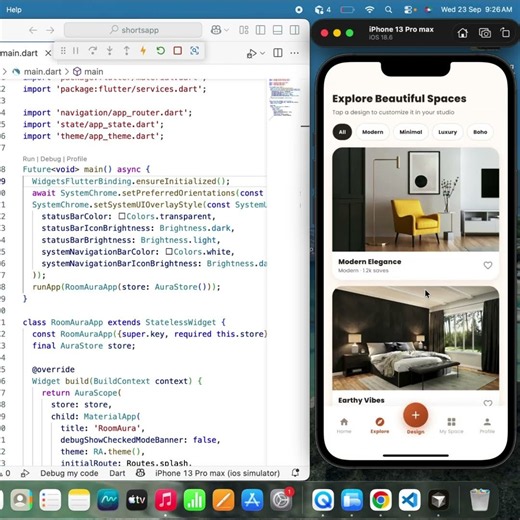Launch Google Chrome from the Dock

point(381,500)
